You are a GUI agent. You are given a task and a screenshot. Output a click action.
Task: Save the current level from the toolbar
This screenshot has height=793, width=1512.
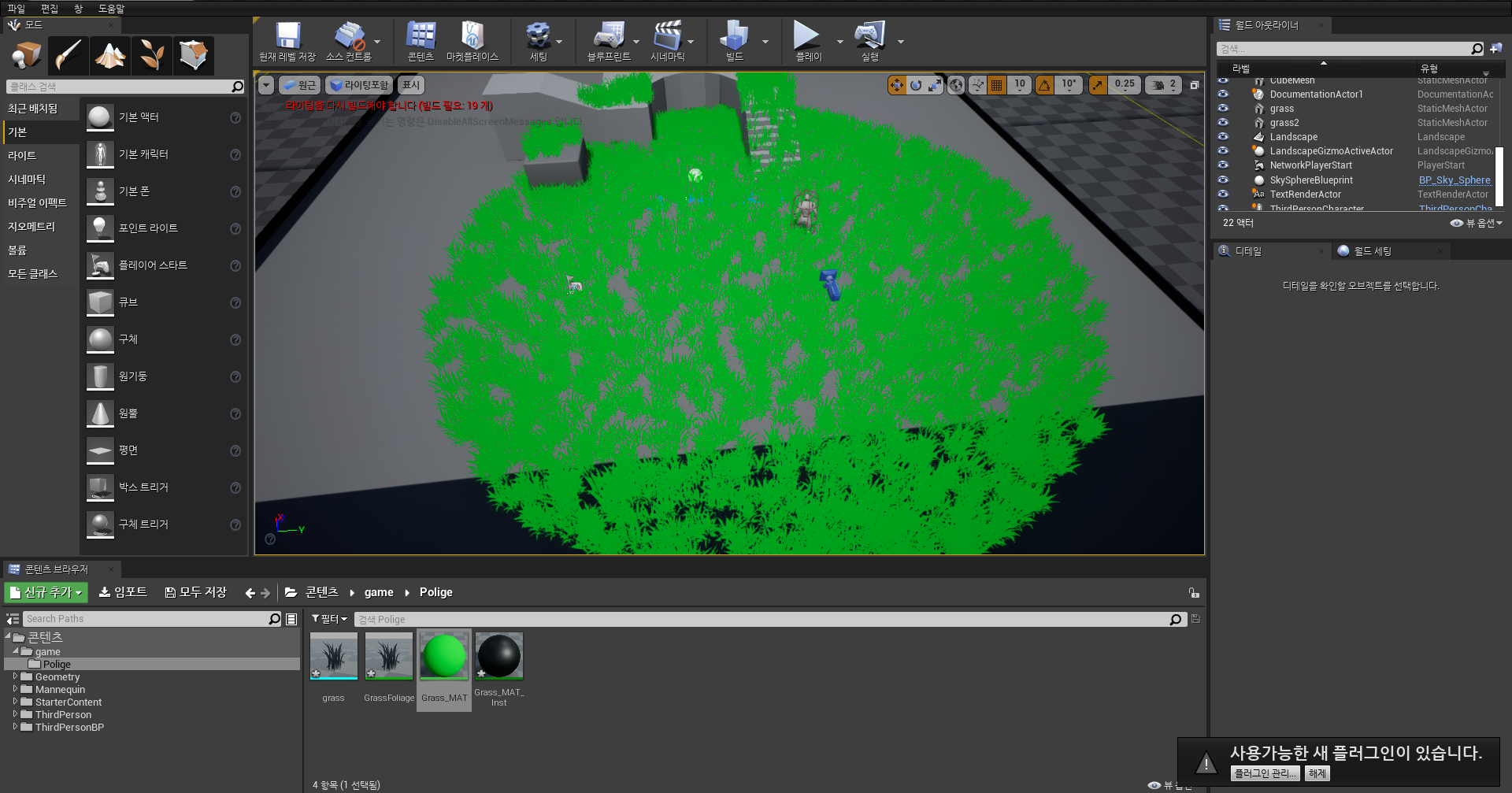(x=287, y=42)
